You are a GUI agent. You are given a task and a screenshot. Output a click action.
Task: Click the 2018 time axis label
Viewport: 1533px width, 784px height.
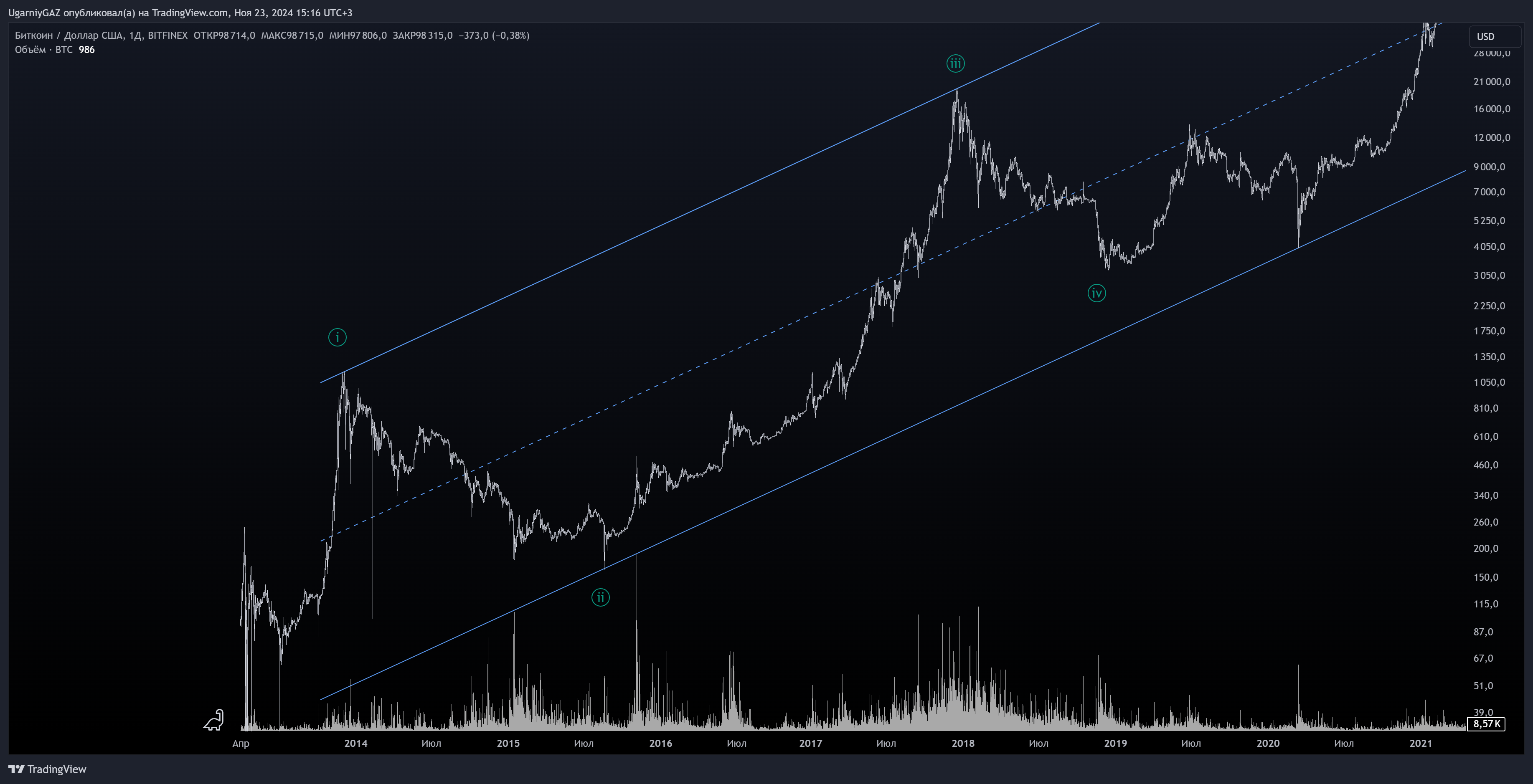coord(963,743)
